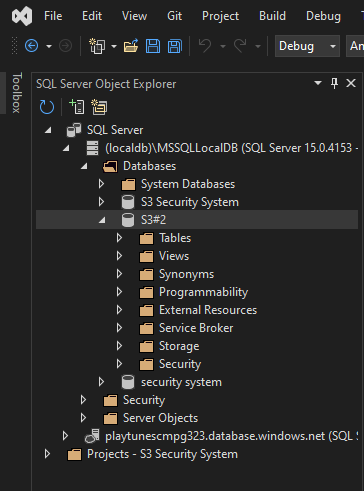Open the View menu

click(x=134, y=16)
